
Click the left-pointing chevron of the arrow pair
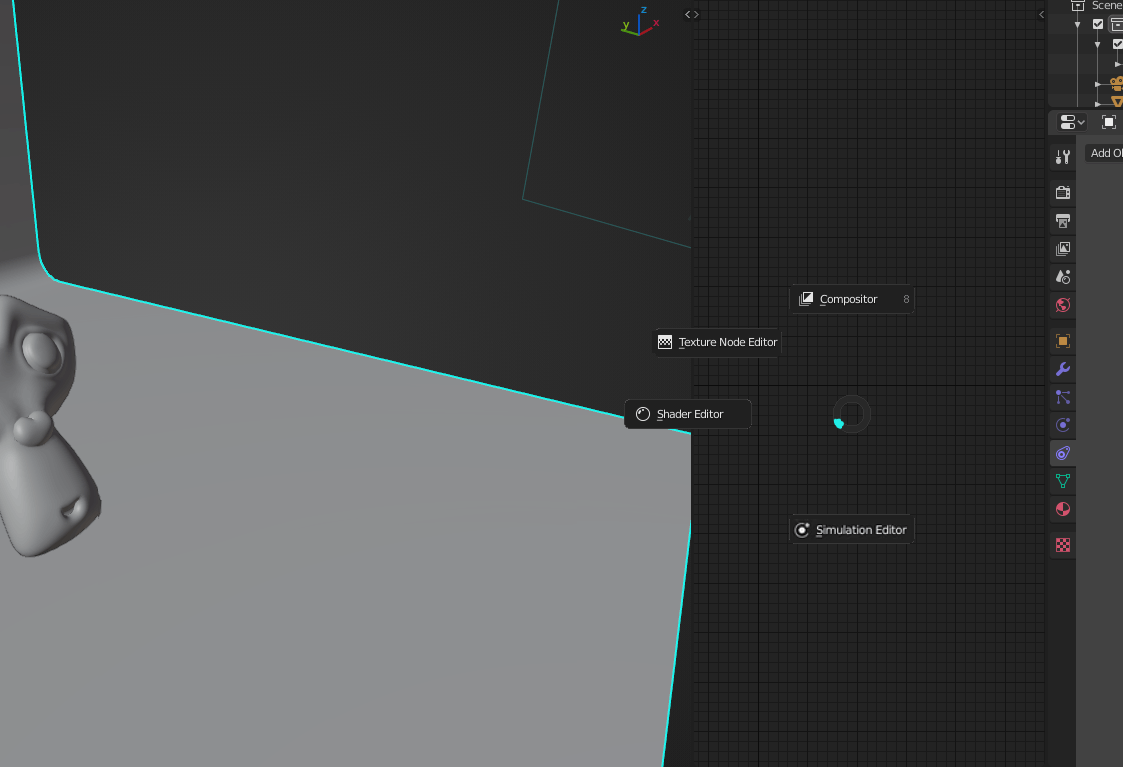tap(688, 14)
